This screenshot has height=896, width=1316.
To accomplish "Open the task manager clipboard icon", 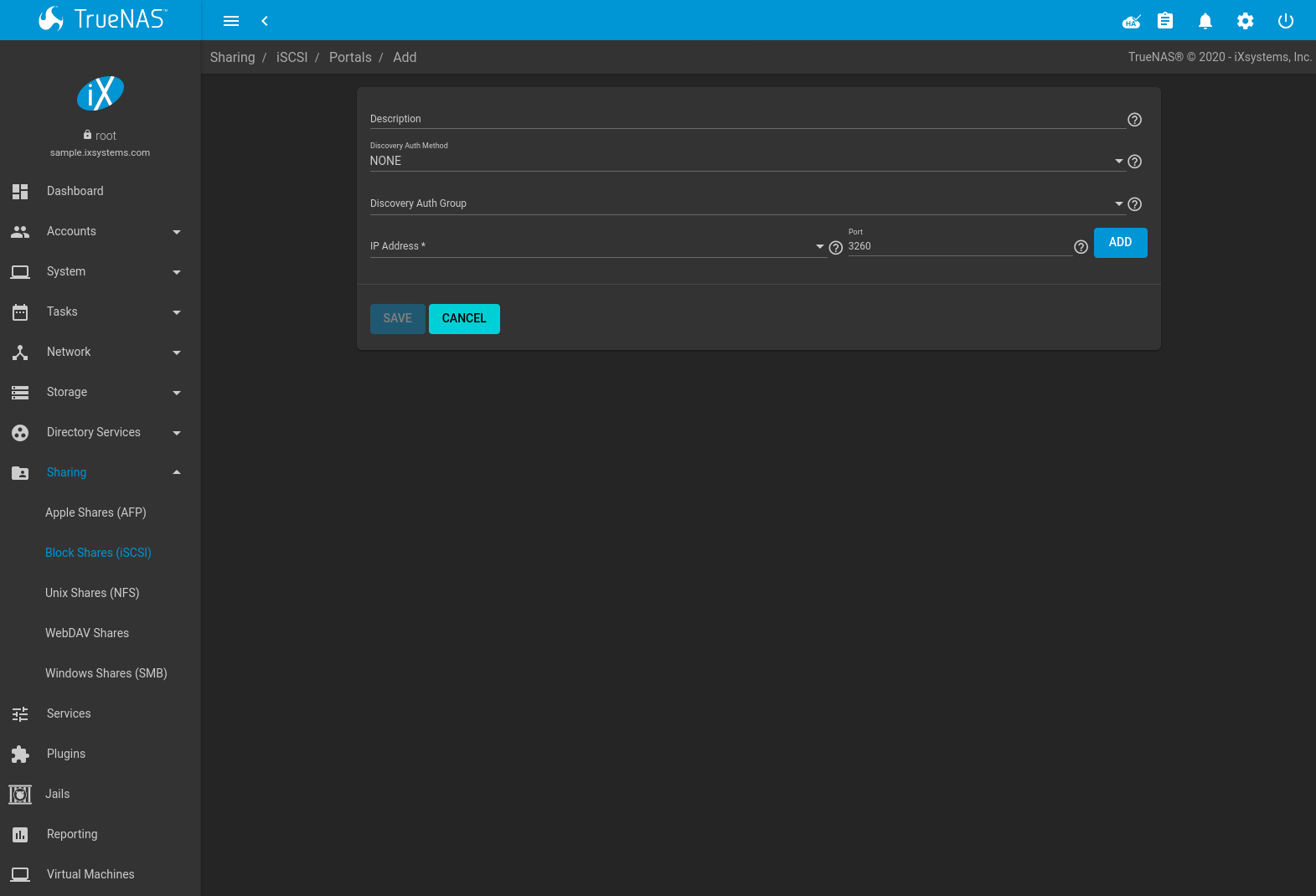I will (x=1165, y=21).
